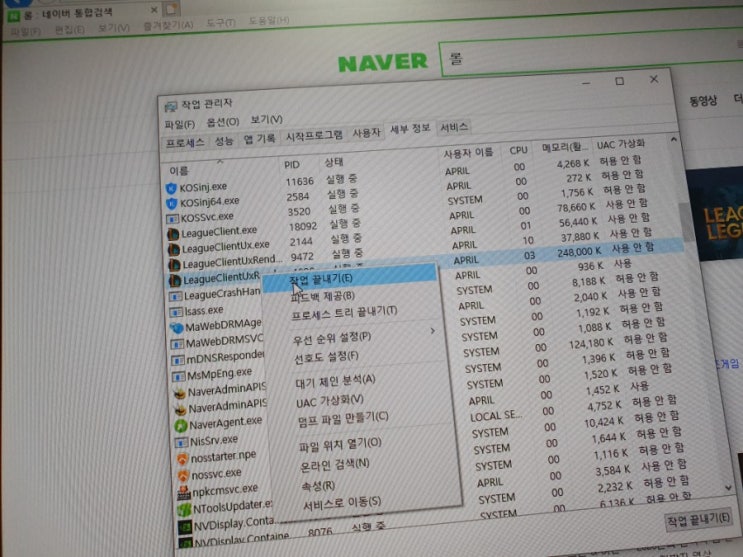Click the 작업 끝내기(E) button at bottom
The image size is (743, 557).
coord(698,520)
